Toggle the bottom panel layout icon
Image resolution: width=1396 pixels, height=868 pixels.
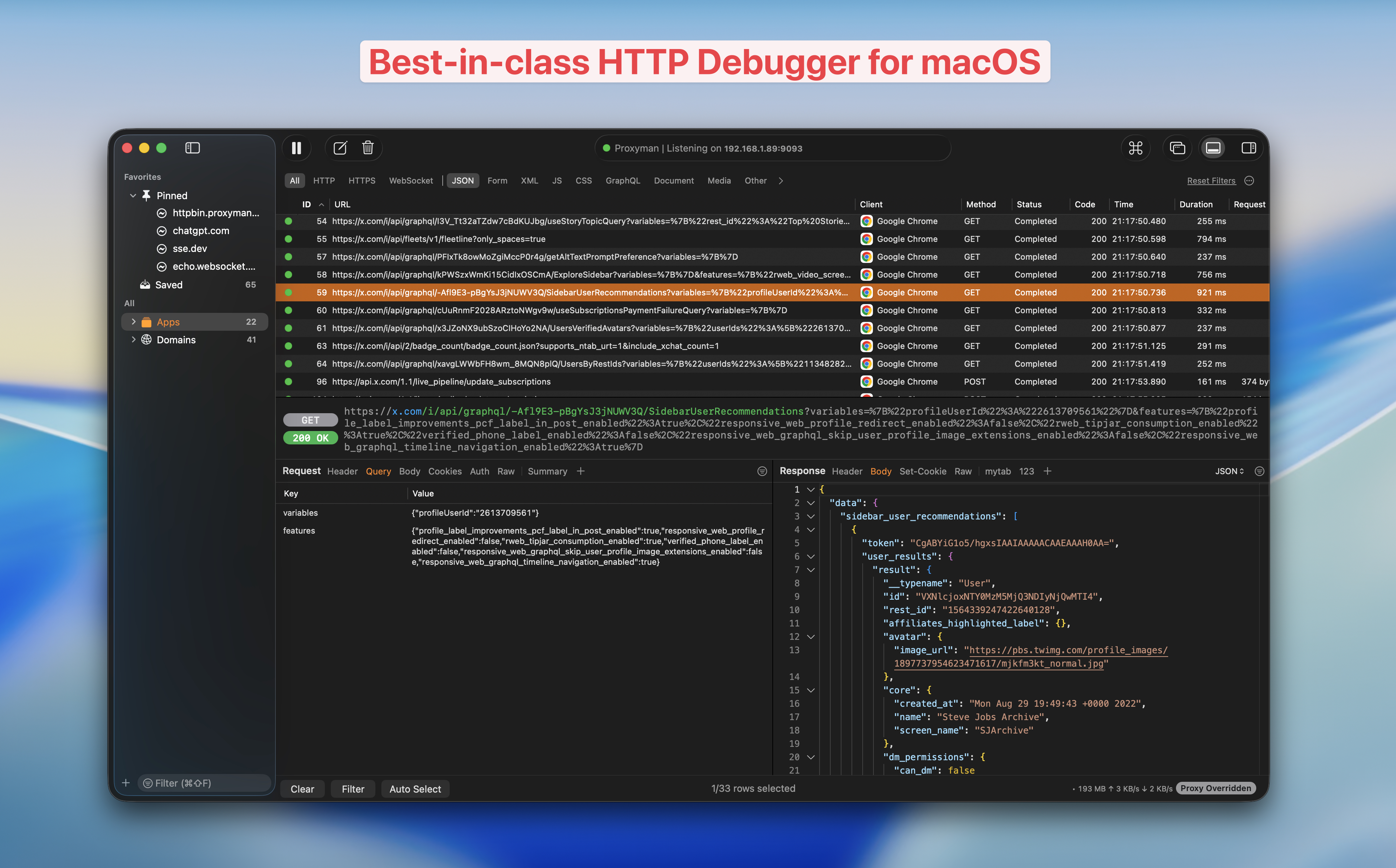pos(1214,148)
